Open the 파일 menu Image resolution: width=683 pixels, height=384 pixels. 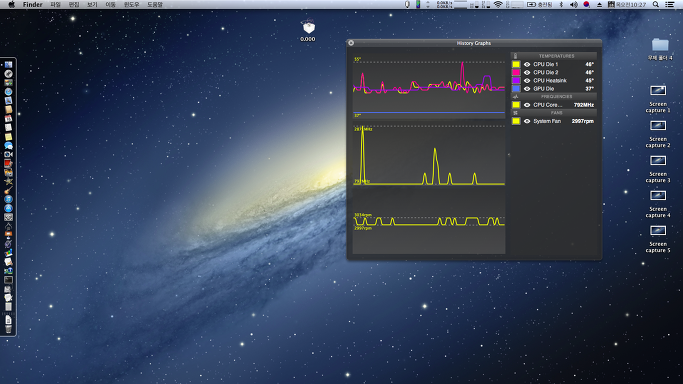tap(56, 4)
